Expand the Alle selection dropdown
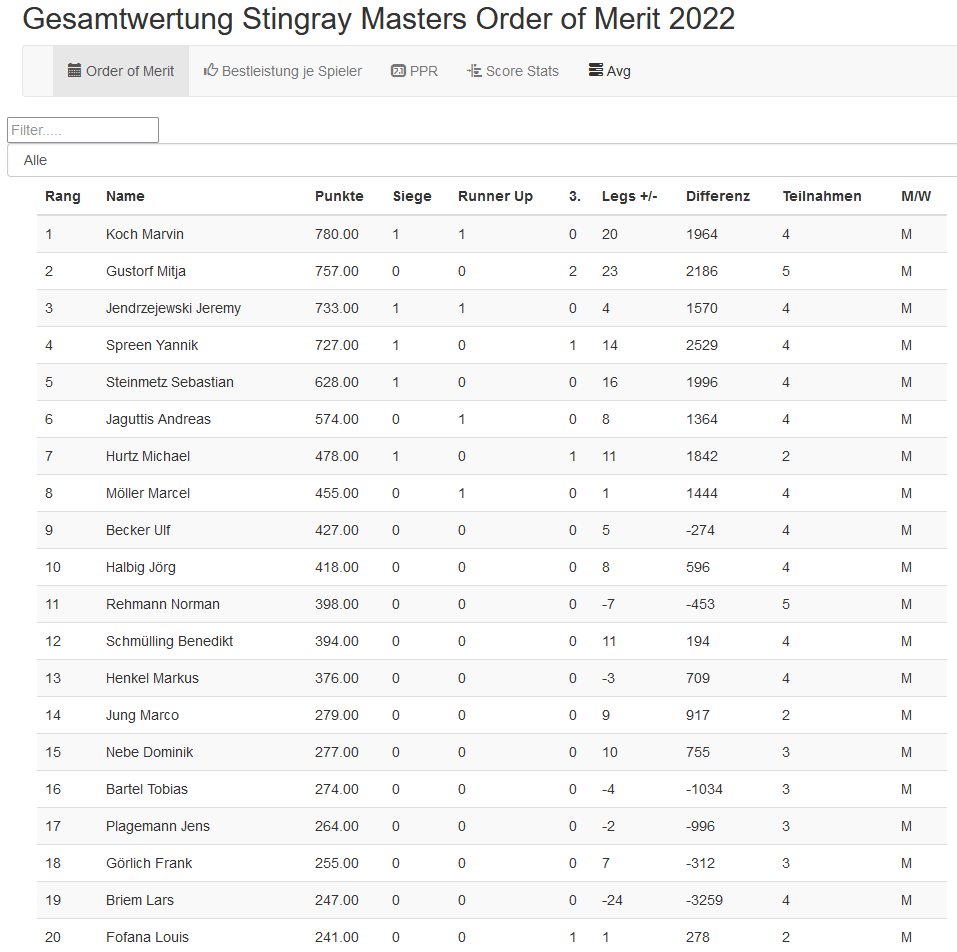The height and width of the screenshot is (952, 957). (x=480, y=160)
